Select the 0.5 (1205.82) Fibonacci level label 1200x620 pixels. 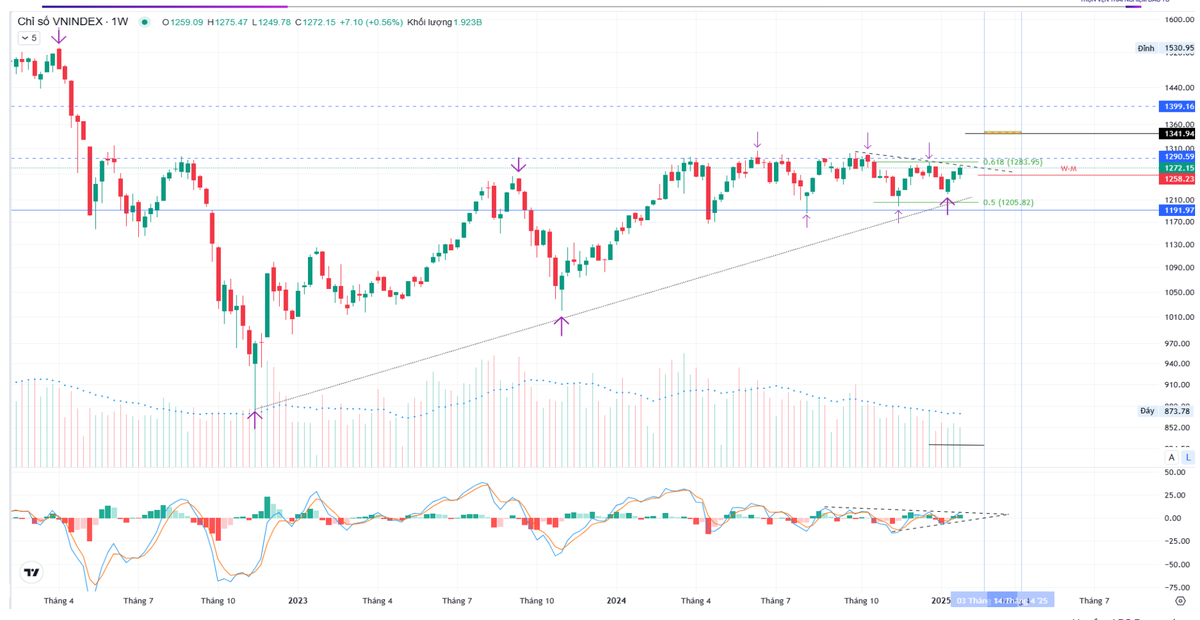tap(1008, 202)
